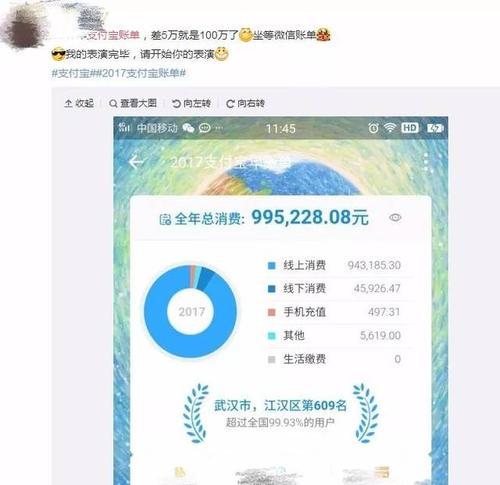Open the #支付宝# hashtag link
The image size is (500, 485).
(x=73, y=73)
